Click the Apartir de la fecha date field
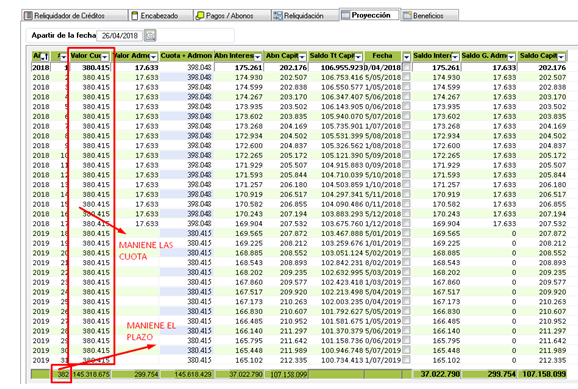This screenshot has height=389, width=578. 120,36
